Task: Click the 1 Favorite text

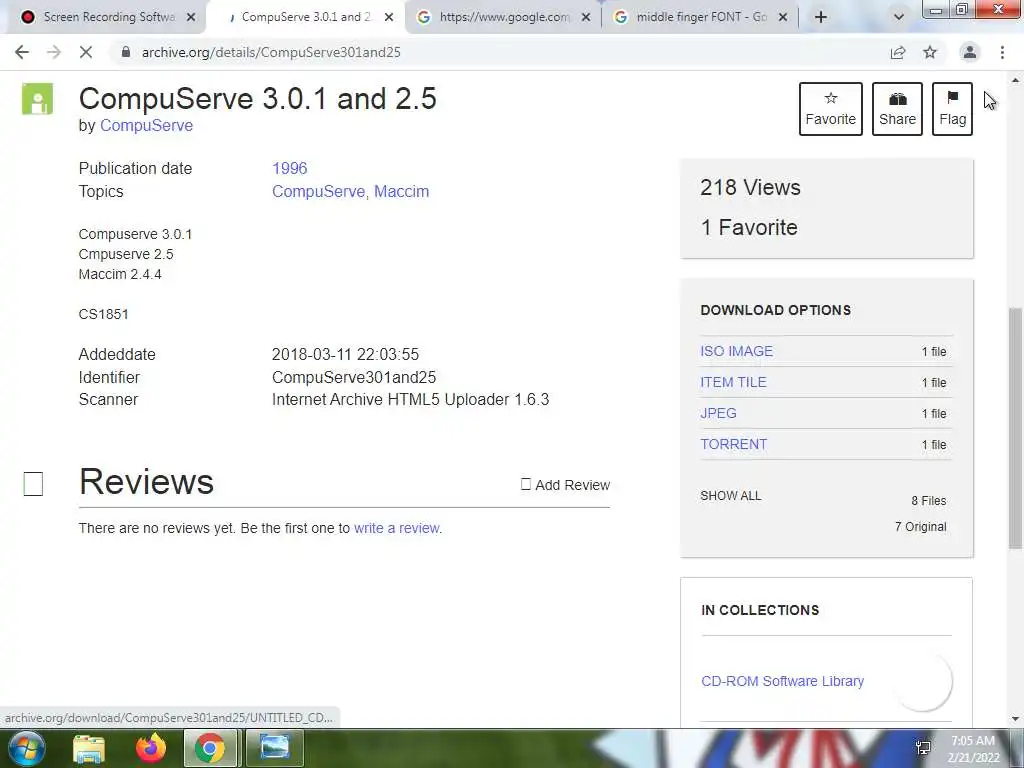Action: coord(749,227)
